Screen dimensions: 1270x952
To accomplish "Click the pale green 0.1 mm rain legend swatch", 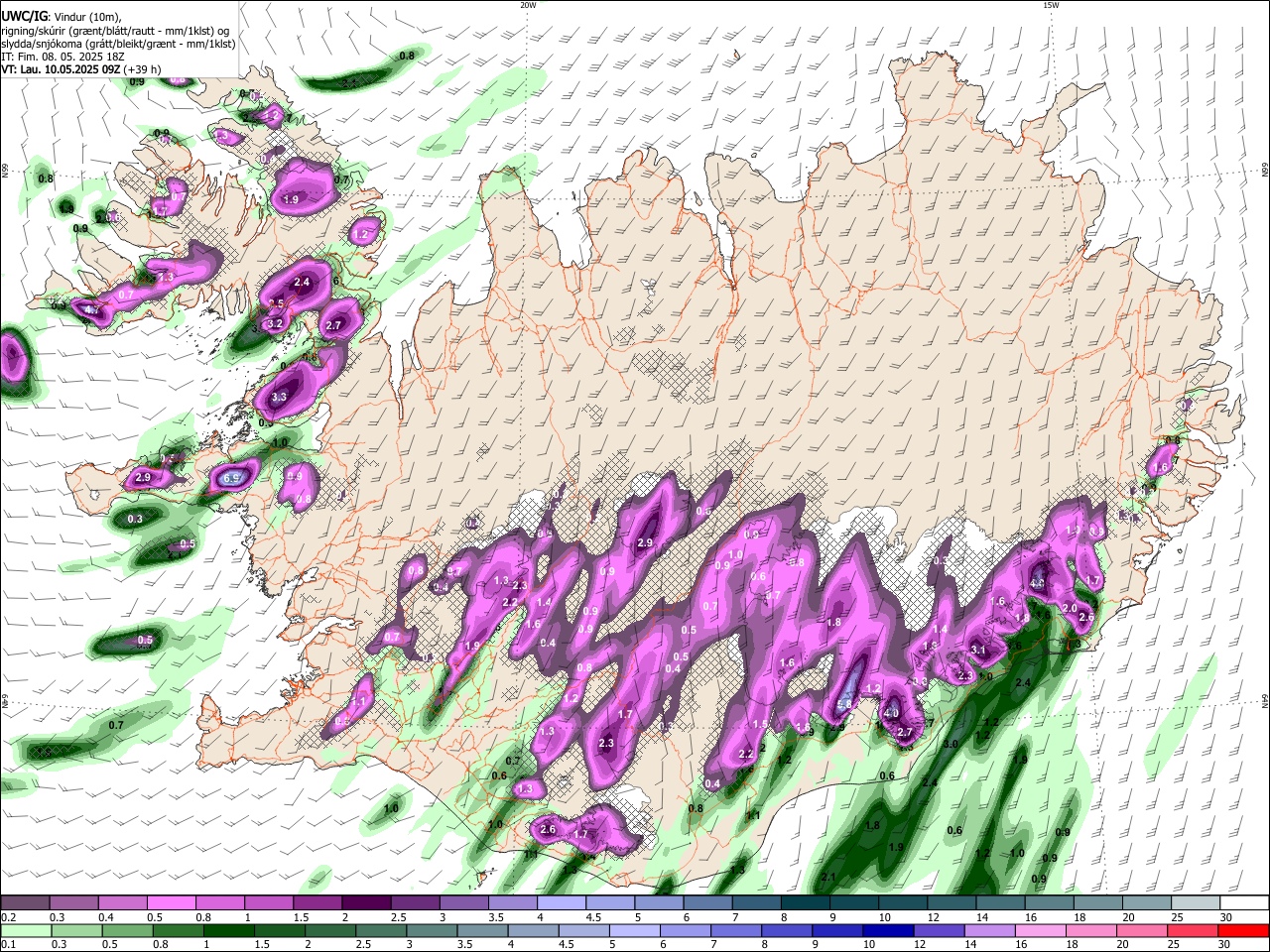I will [25, 930].
